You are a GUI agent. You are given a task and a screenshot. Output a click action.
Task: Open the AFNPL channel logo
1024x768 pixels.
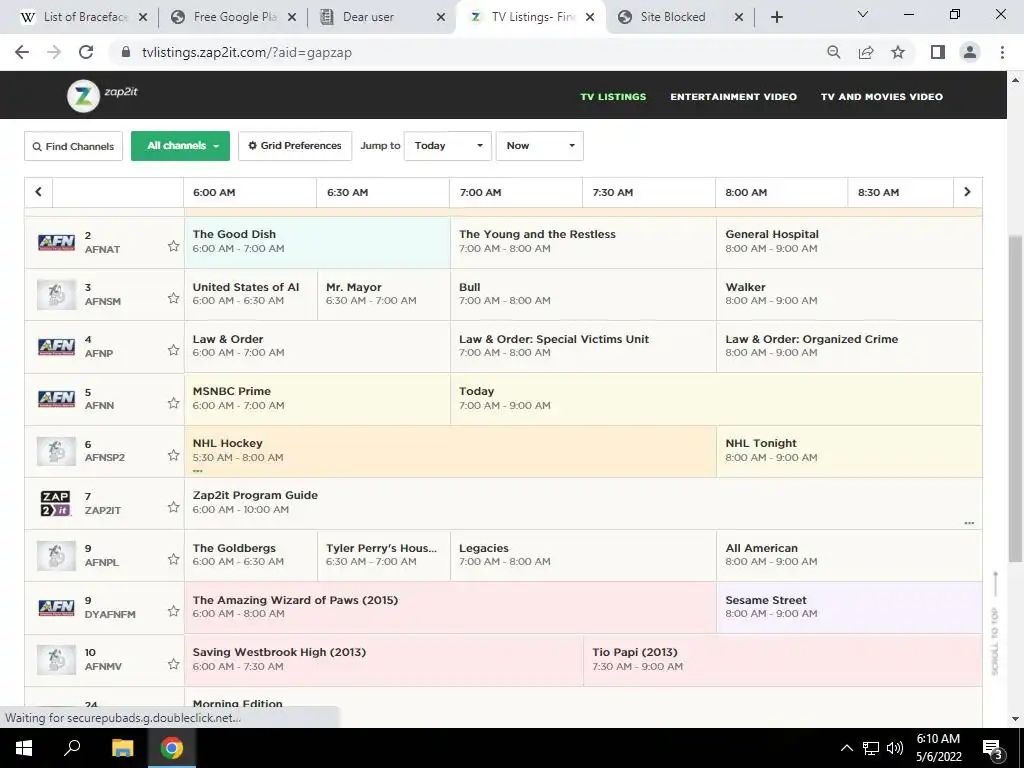(x=56, y=555)
